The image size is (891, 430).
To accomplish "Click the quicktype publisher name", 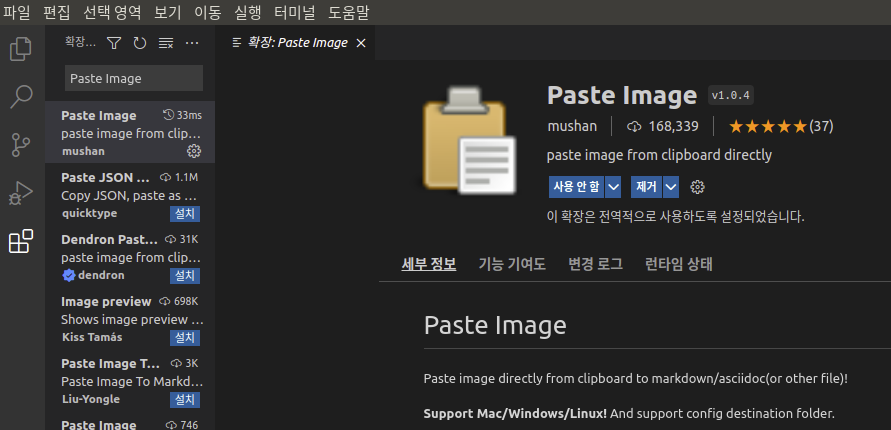I will pyautogui.click(x=89, y=213).
